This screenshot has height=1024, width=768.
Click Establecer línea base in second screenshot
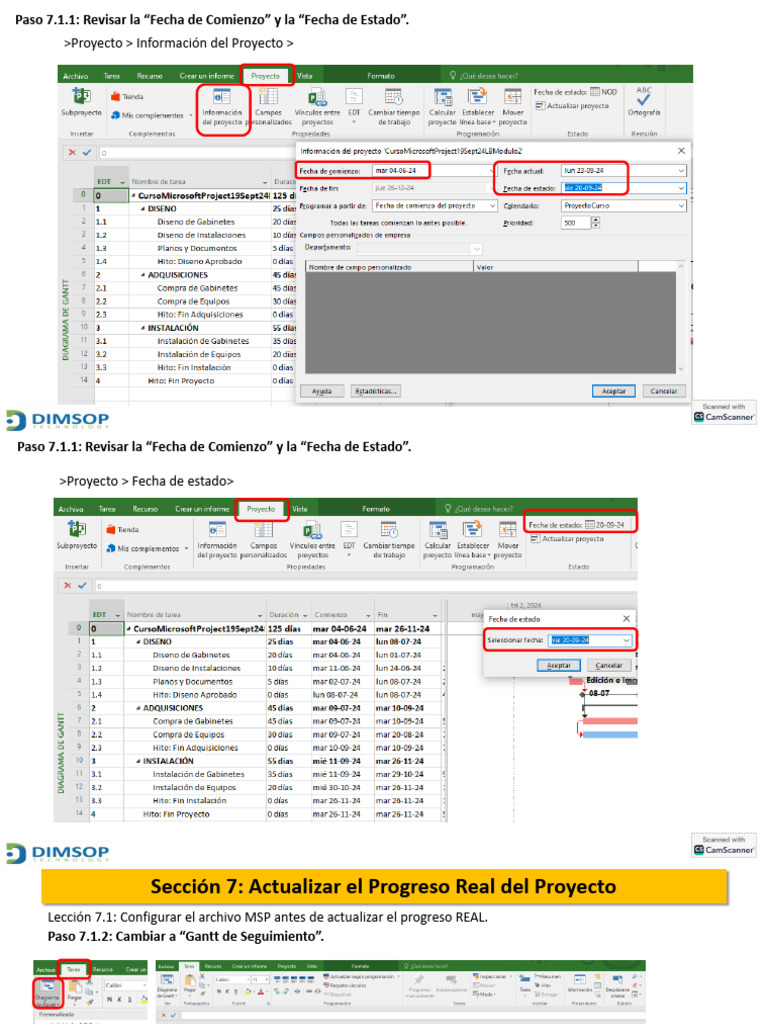pos(473,541)
